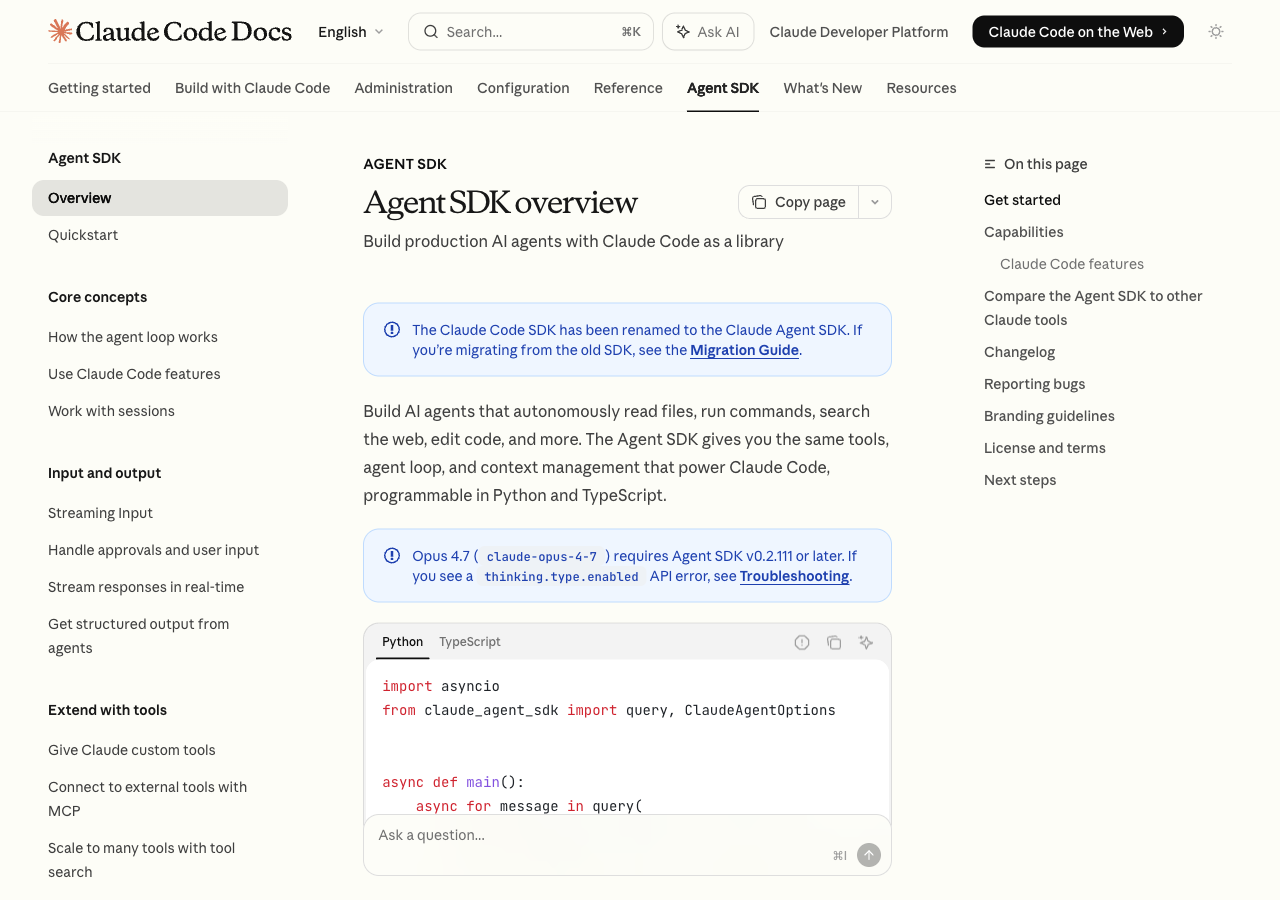1280x900 pixels.
Task: Follow the Migration Guide link
Action: tap(744, 350)
